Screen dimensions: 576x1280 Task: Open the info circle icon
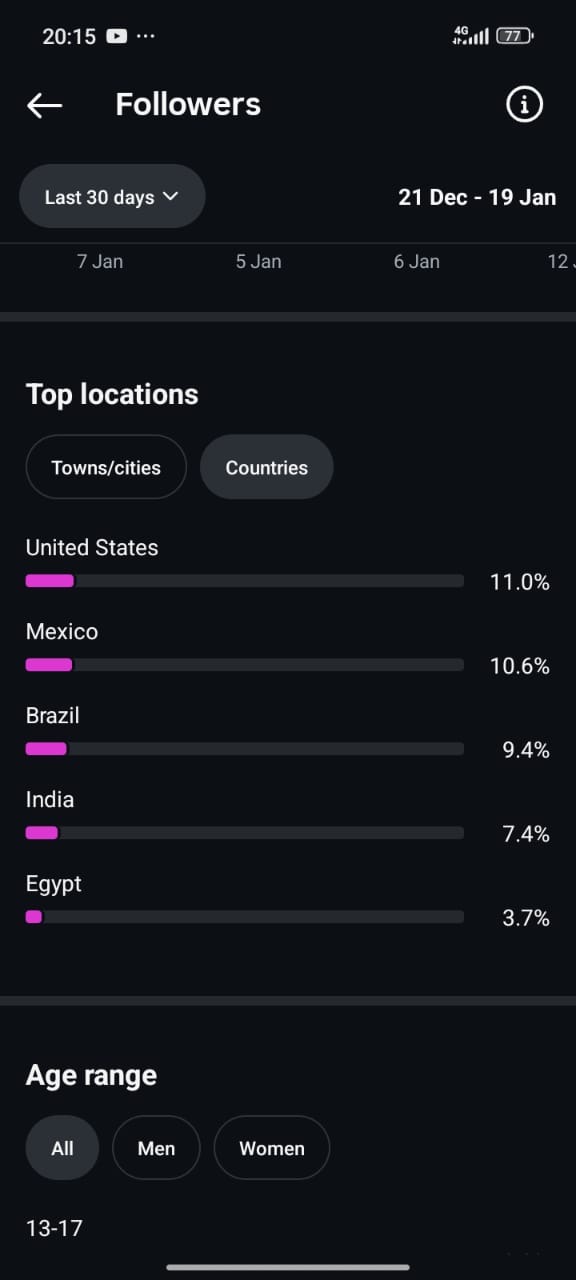525,104
